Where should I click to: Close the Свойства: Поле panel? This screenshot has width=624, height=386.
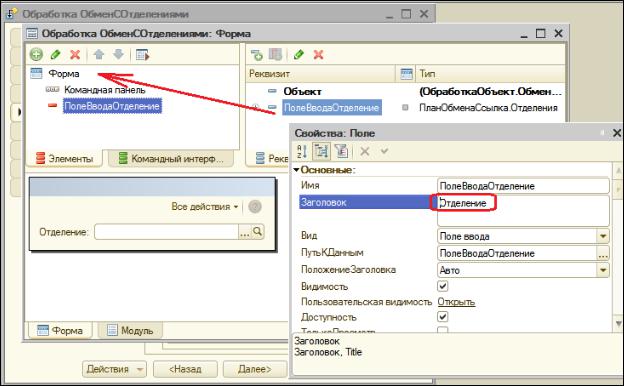click(x=616, y=133)
